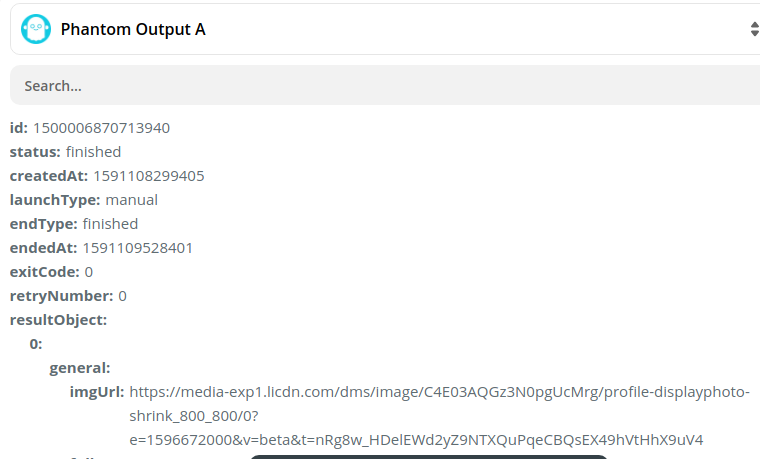Click the Phantombuster ghost icon
The image size is (760, 459).
click(x=36, y=29)
